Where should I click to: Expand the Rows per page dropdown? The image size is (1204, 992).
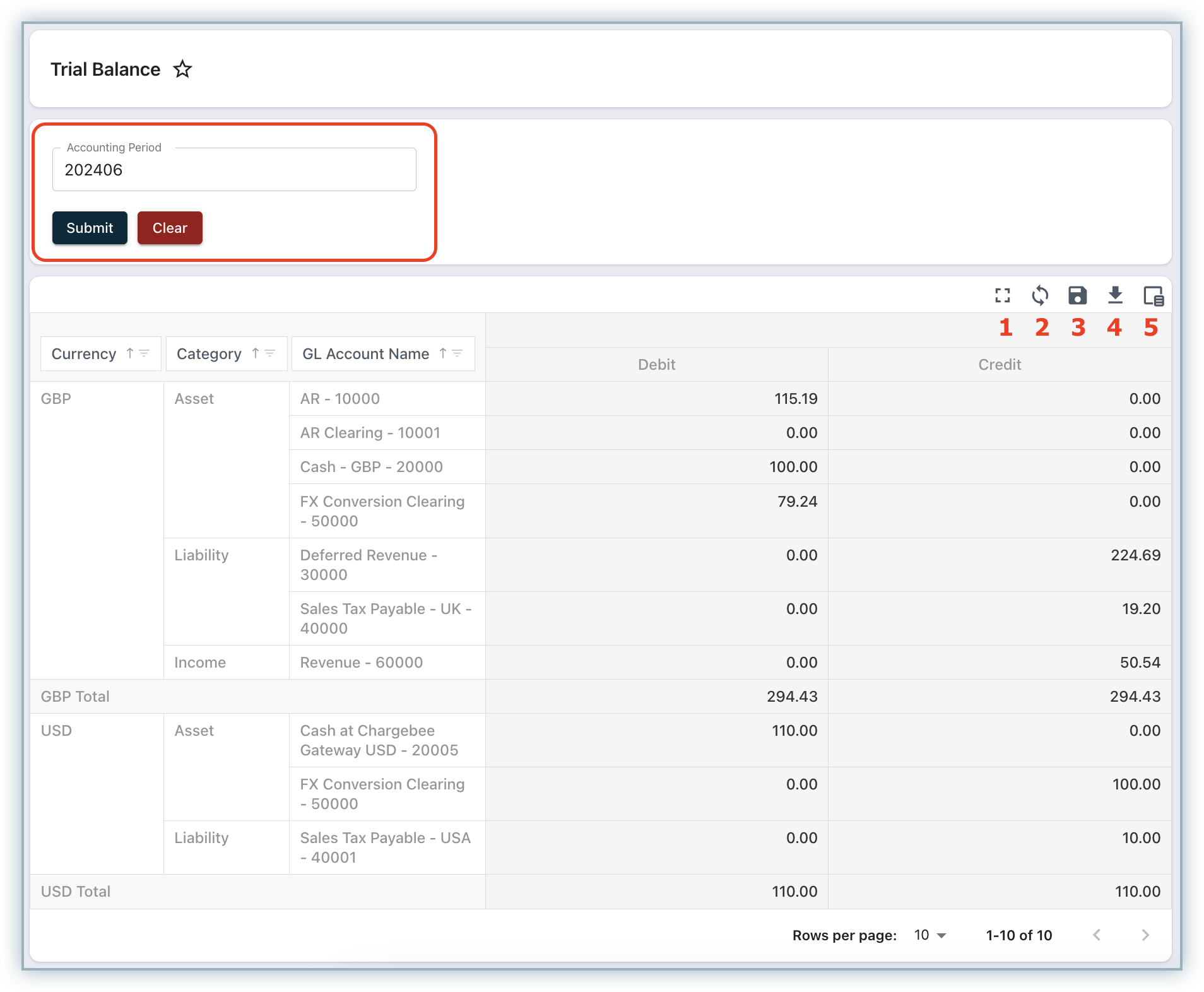(931, 935)
